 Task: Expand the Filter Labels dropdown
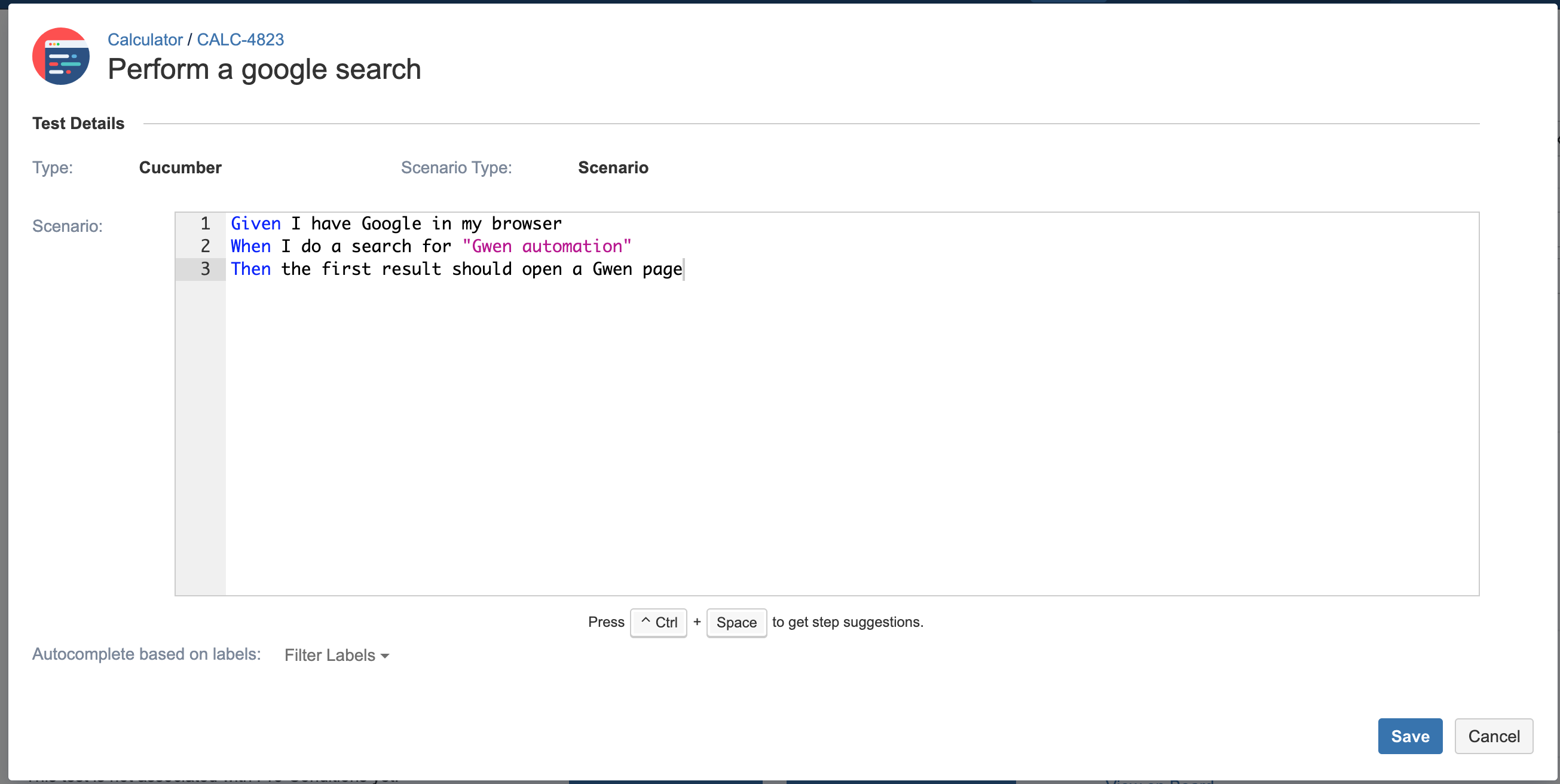click(x=336, y=655)
